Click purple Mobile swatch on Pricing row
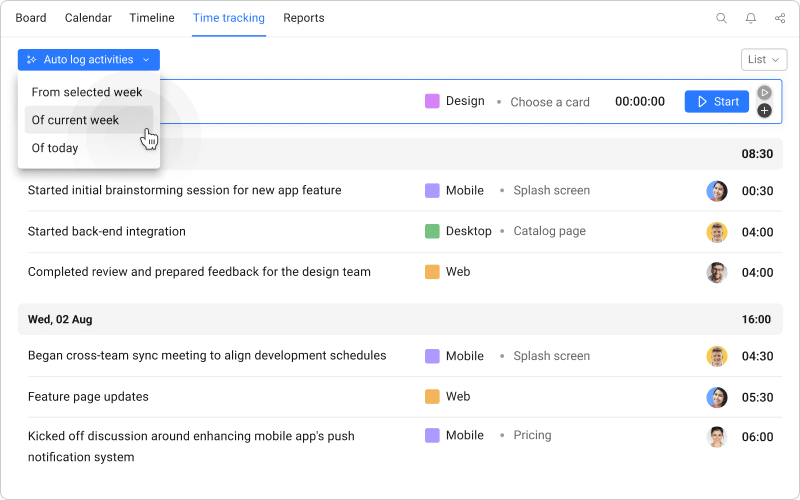 [432, 435]
